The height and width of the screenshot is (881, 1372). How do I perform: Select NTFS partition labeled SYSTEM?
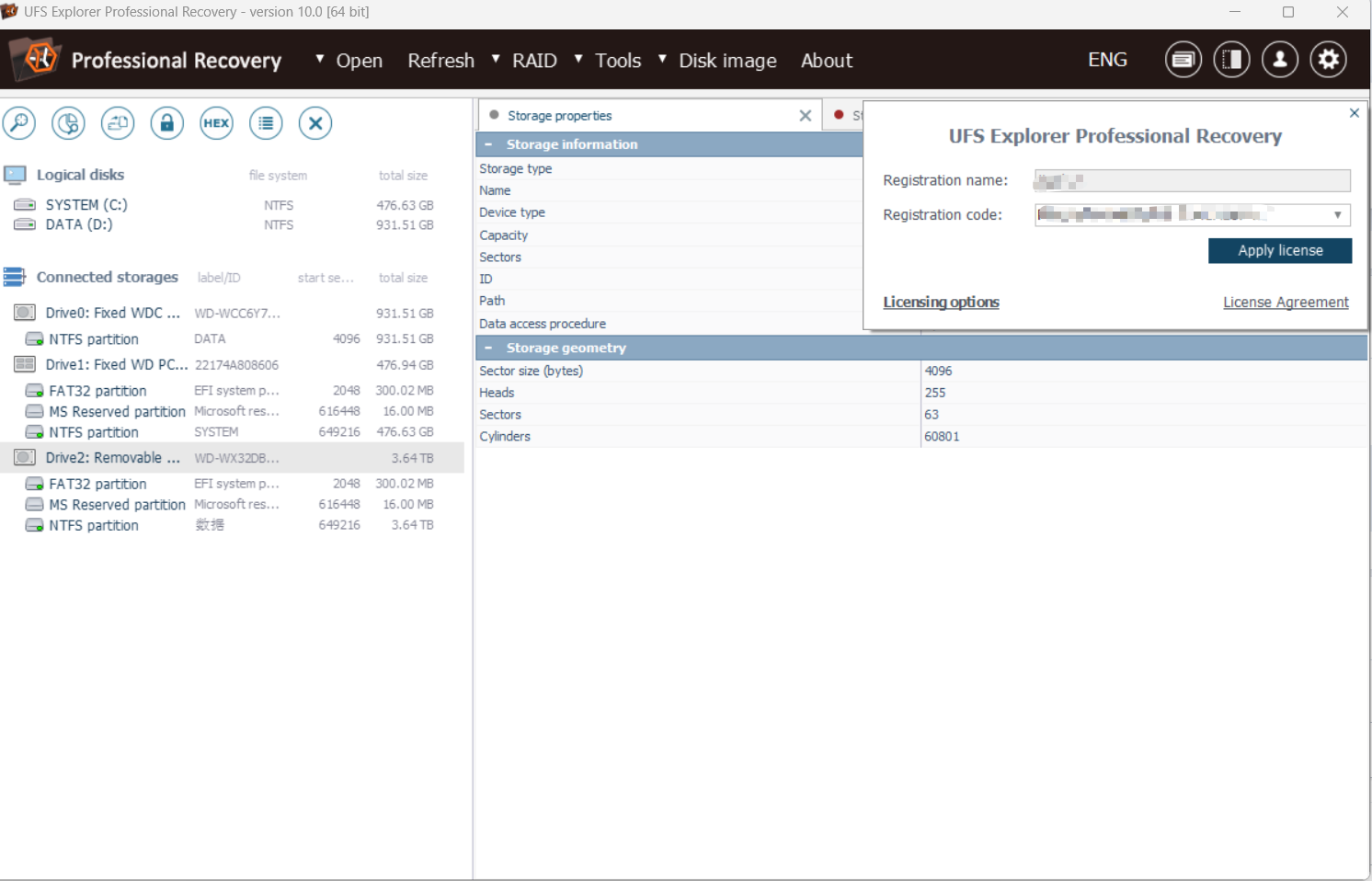pyautogui.click(x=232, y=432)
